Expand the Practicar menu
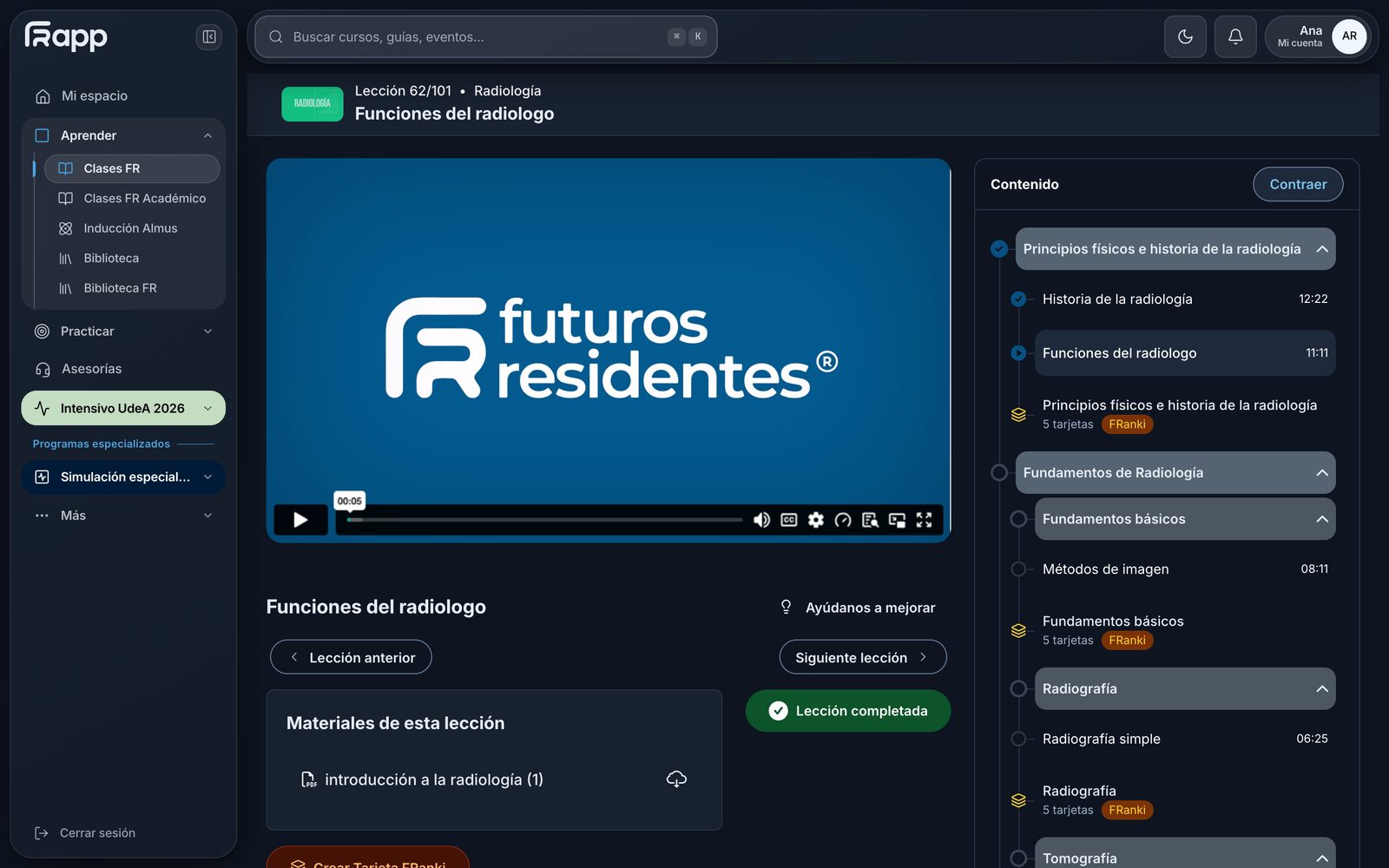Image resolution: width=1389 pixels, height=868 pixels. [207, 332]
